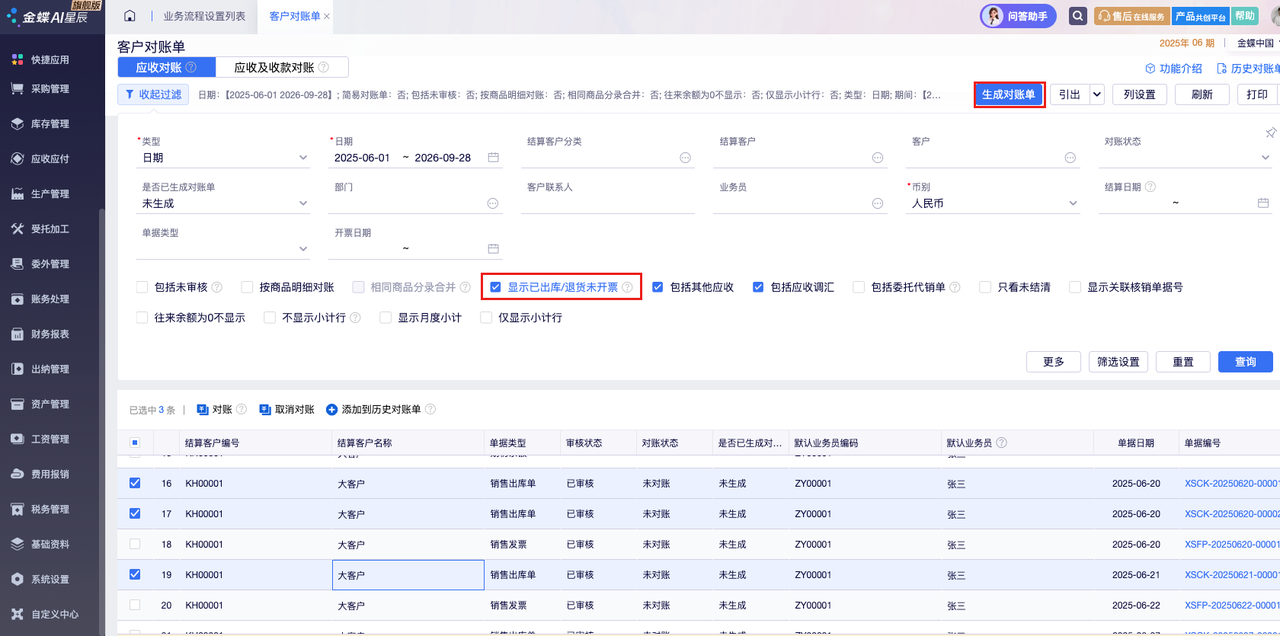Open calendar picker for 日期 range
Image resolution: width=1280 pixels, height=636 pixels.
[493, 158]
